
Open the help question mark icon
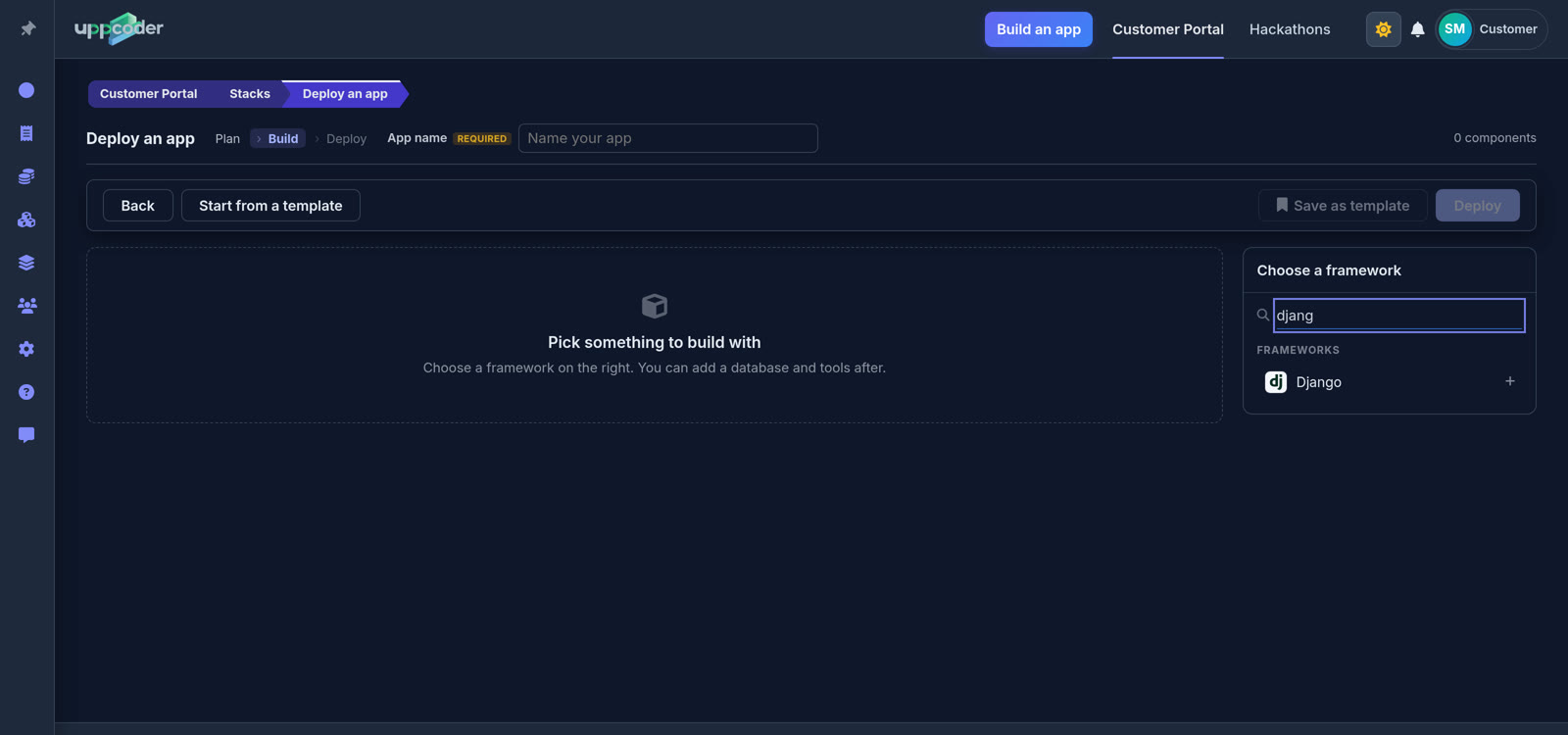point(26,392)
